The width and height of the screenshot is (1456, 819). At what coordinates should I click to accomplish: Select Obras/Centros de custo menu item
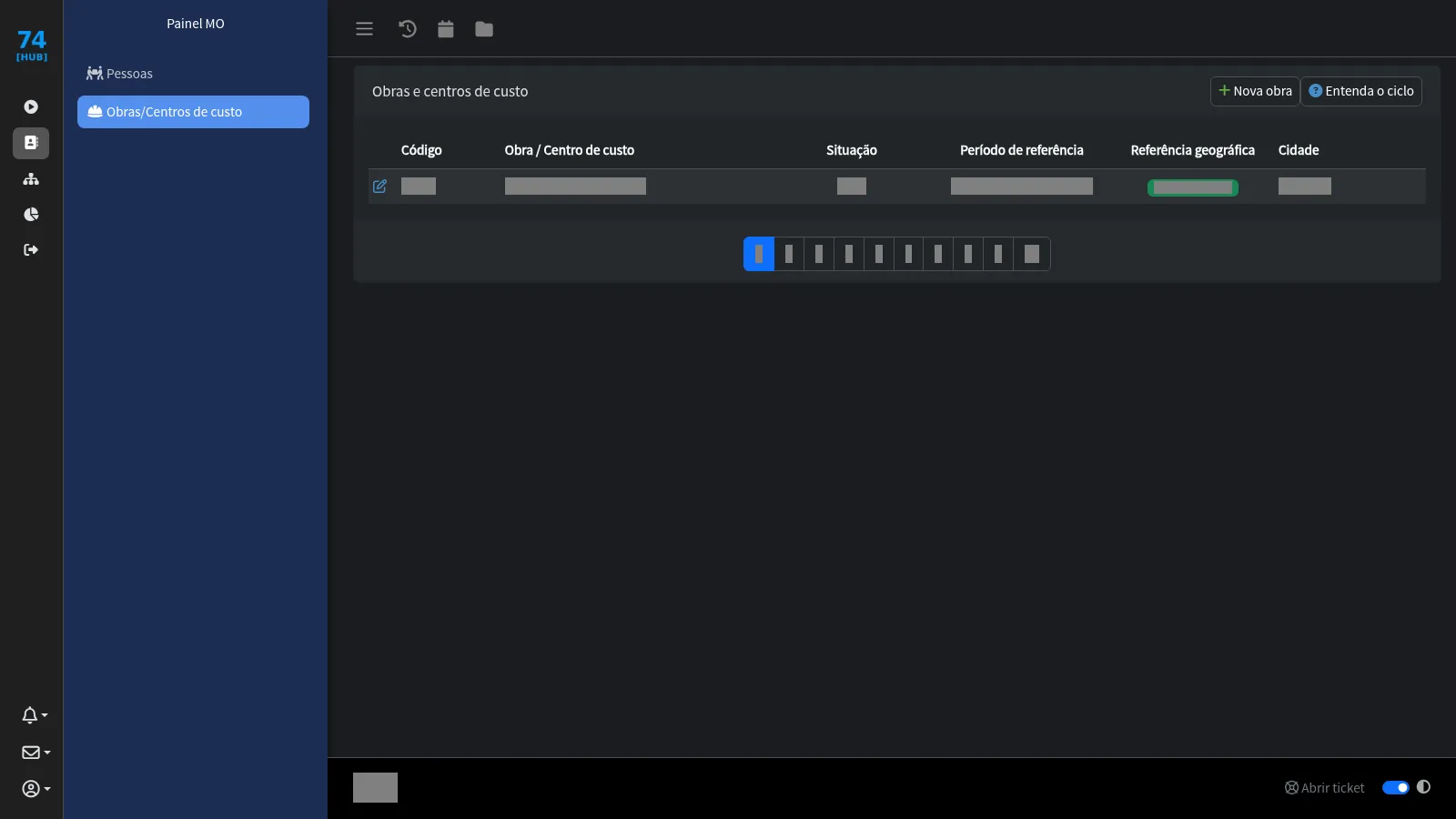pyautogui.click(x=193, y=112)
